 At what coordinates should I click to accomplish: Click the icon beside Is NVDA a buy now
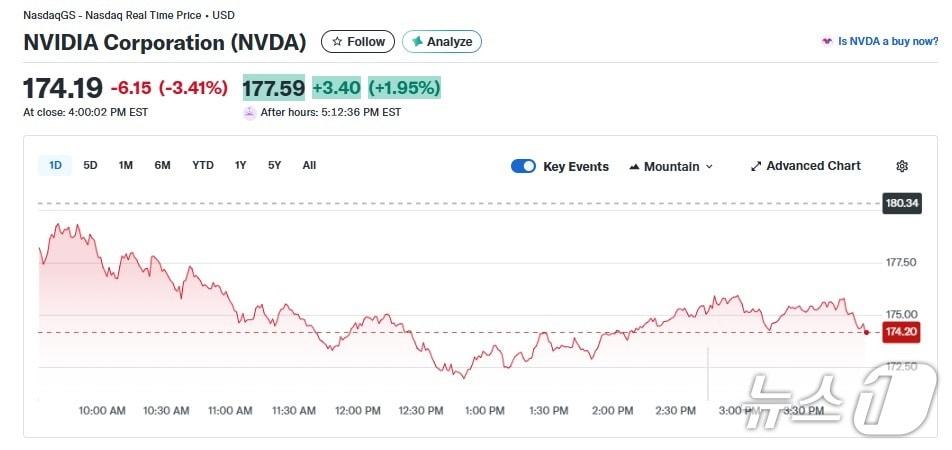click(x=827, y=42)
